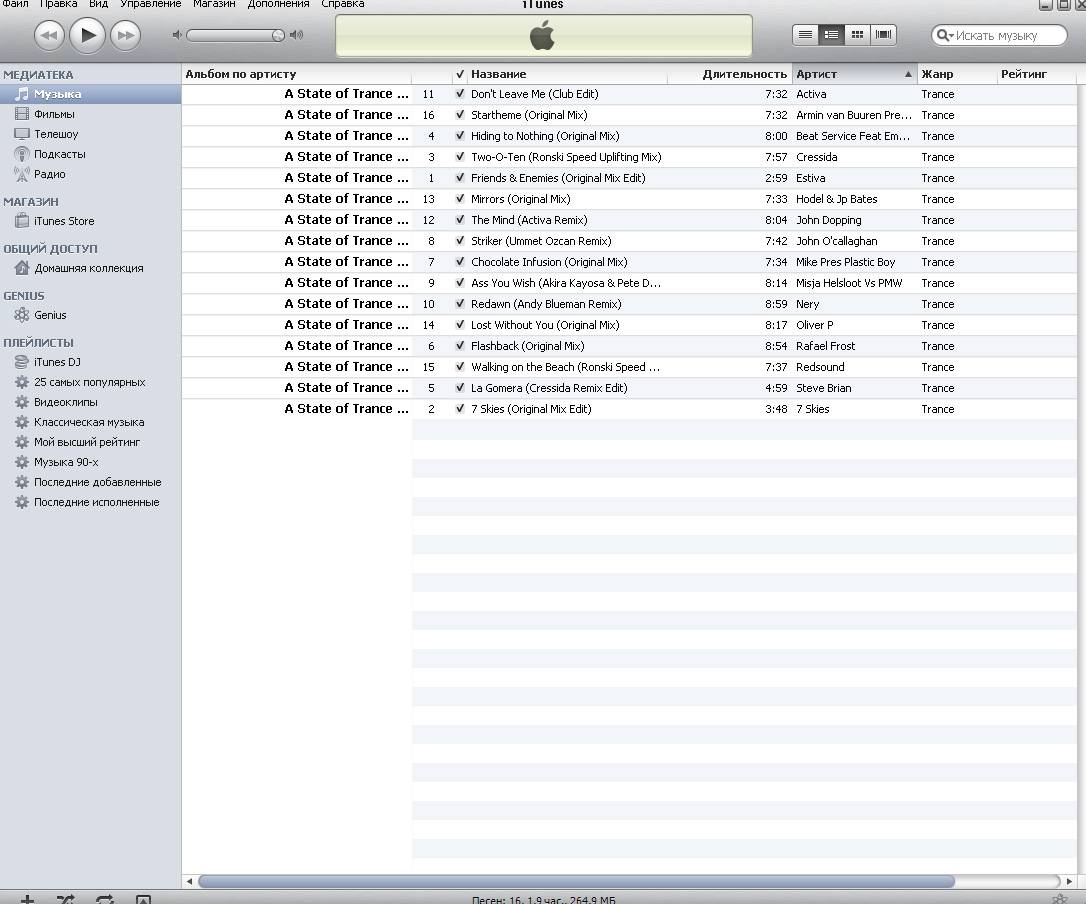This screenshot has width=1086, height=904.
Task: Open 25 самых популярных playlist
Action: click(x=90, y=382)
